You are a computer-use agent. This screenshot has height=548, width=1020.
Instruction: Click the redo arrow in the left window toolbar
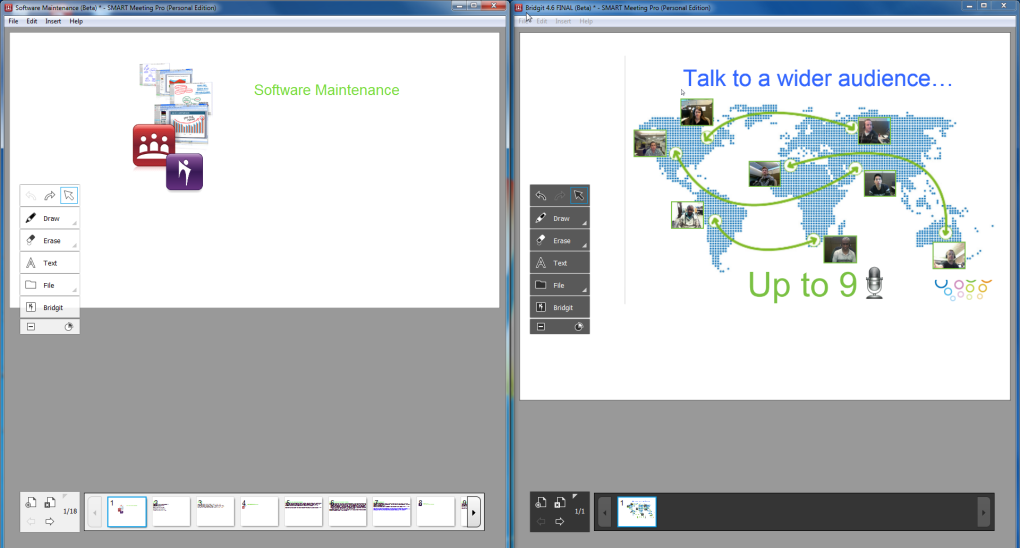pyautogui.click(x=50, y=196)
